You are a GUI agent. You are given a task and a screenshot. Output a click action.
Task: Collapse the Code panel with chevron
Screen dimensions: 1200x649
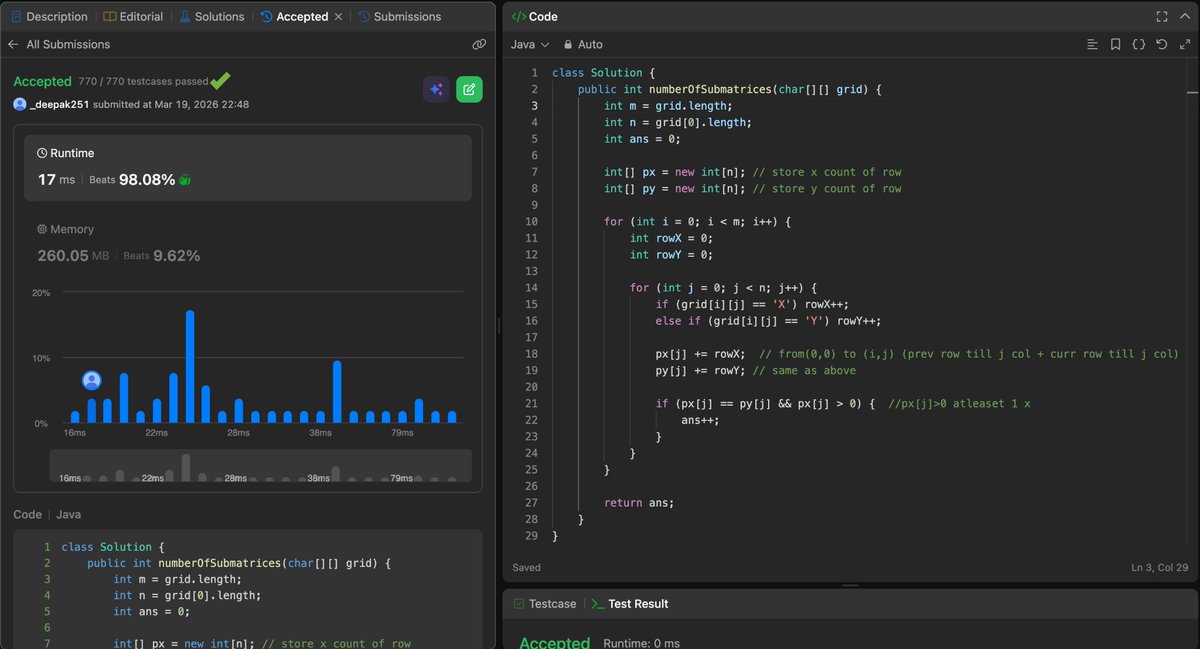(1184, 17)
